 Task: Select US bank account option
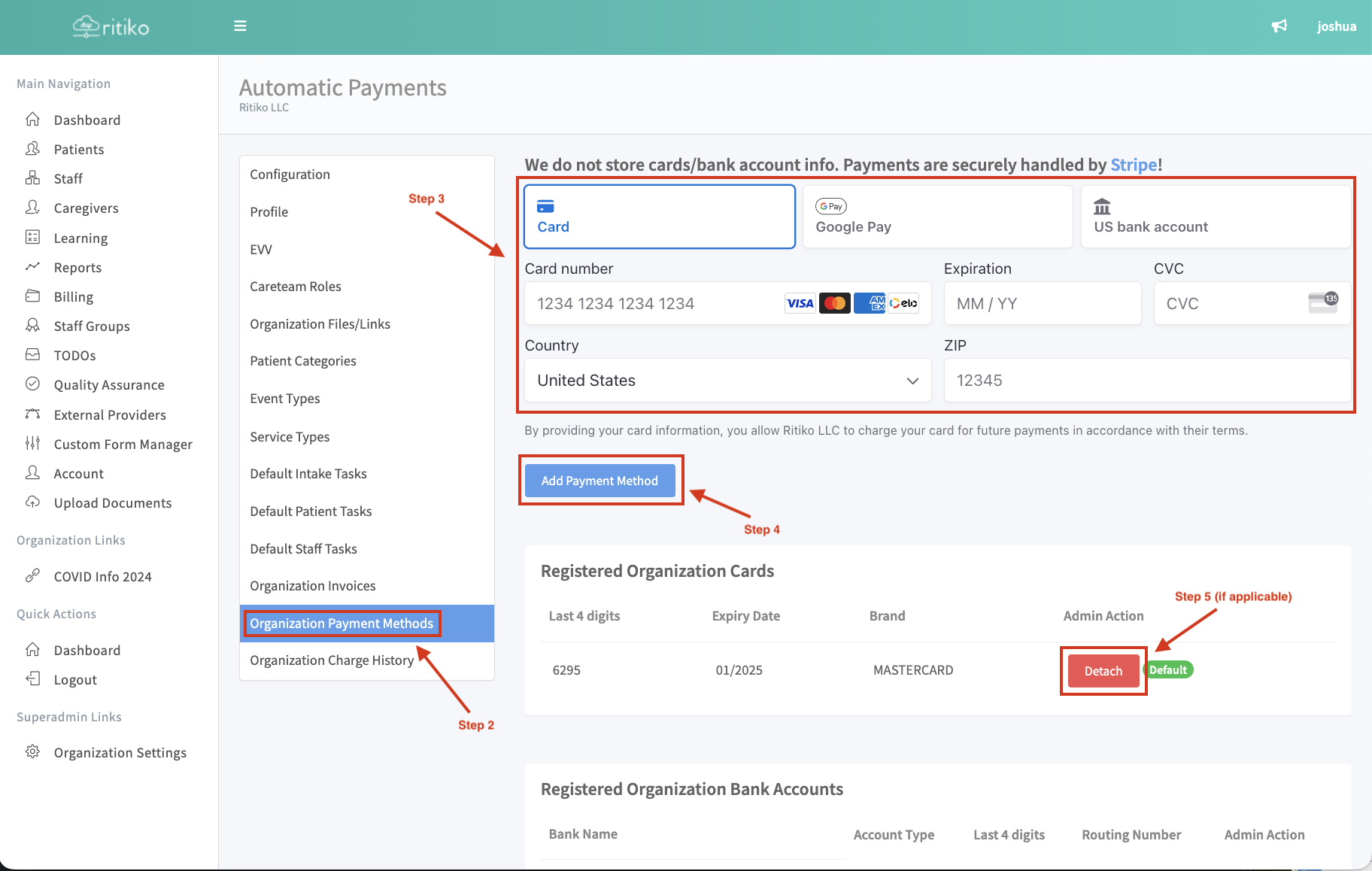pos(1215,217)
